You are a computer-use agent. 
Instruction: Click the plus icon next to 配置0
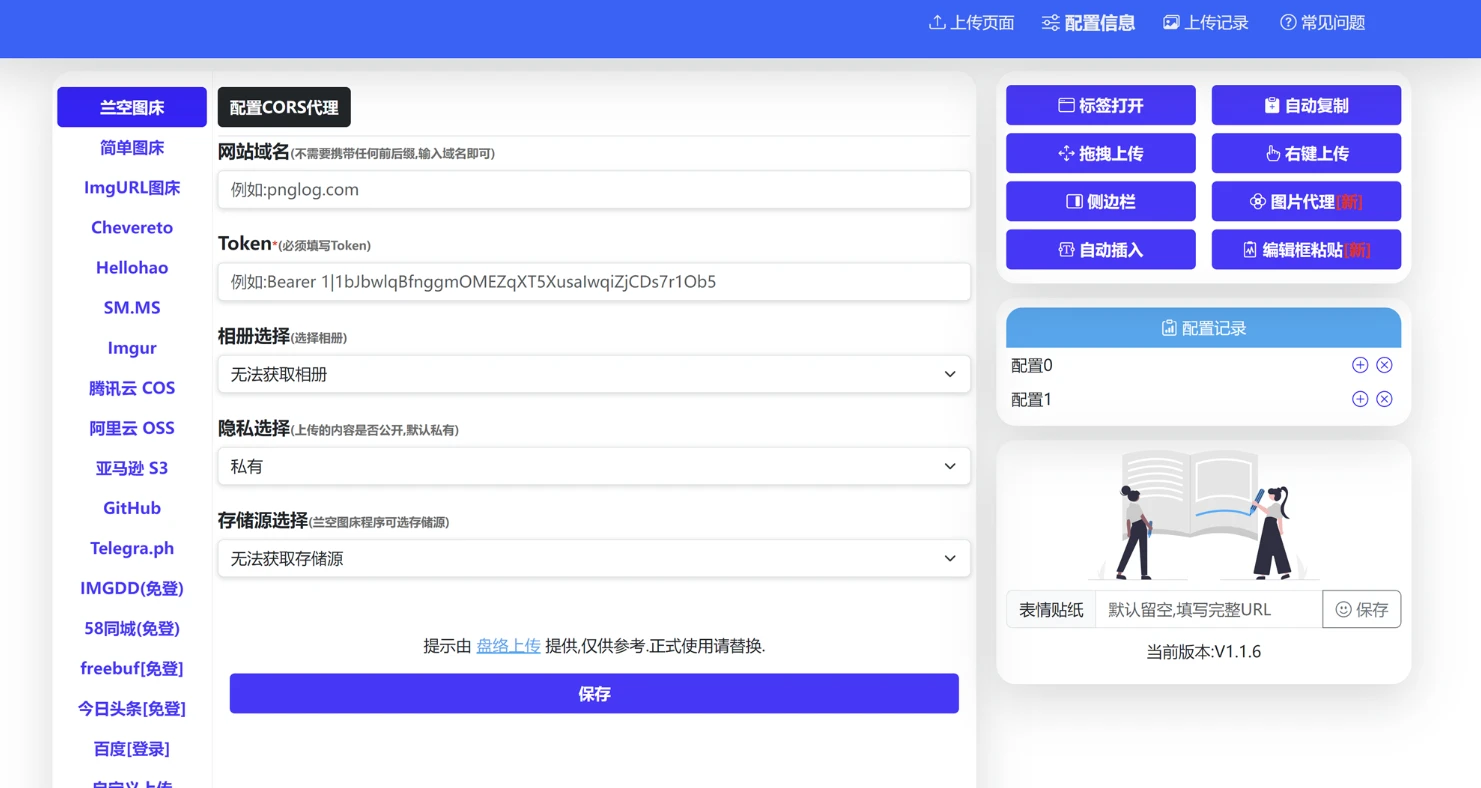pyautogui.click(x=1359, y=365)
